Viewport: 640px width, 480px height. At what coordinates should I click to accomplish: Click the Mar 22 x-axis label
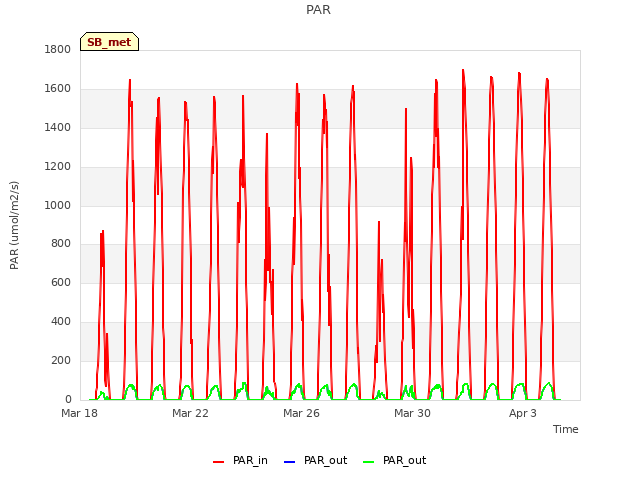tap(190, 413)
